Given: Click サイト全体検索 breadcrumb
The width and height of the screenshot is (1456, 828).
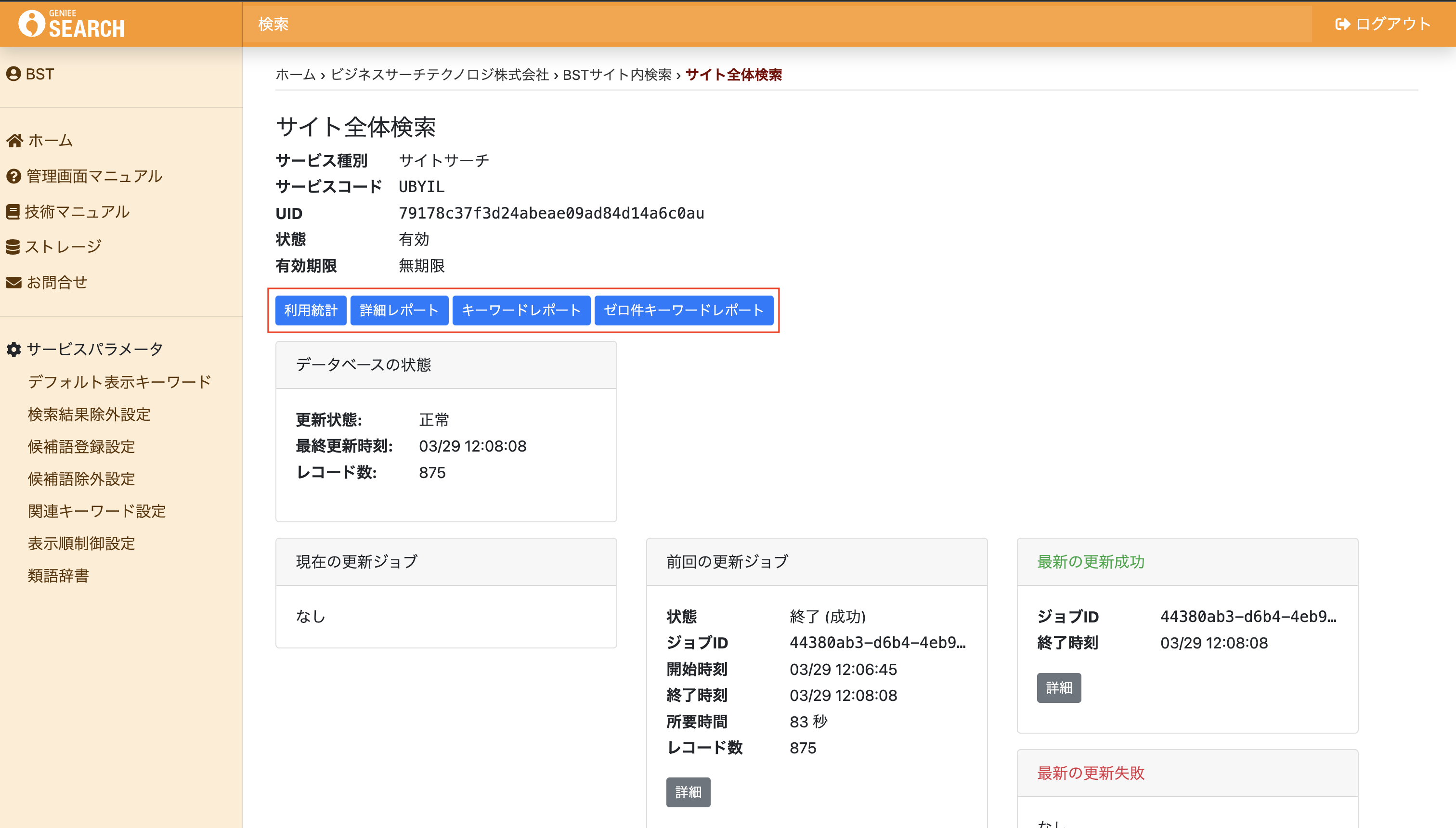Looking at the screenshot, I should pyautogui.click(x=734, y=75).
